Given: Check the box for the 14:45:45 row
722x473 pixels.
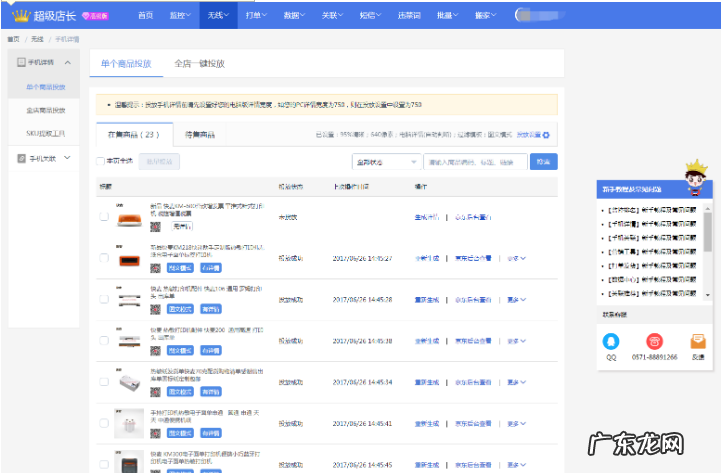Looking at the screenshot, I should point(104,464).
